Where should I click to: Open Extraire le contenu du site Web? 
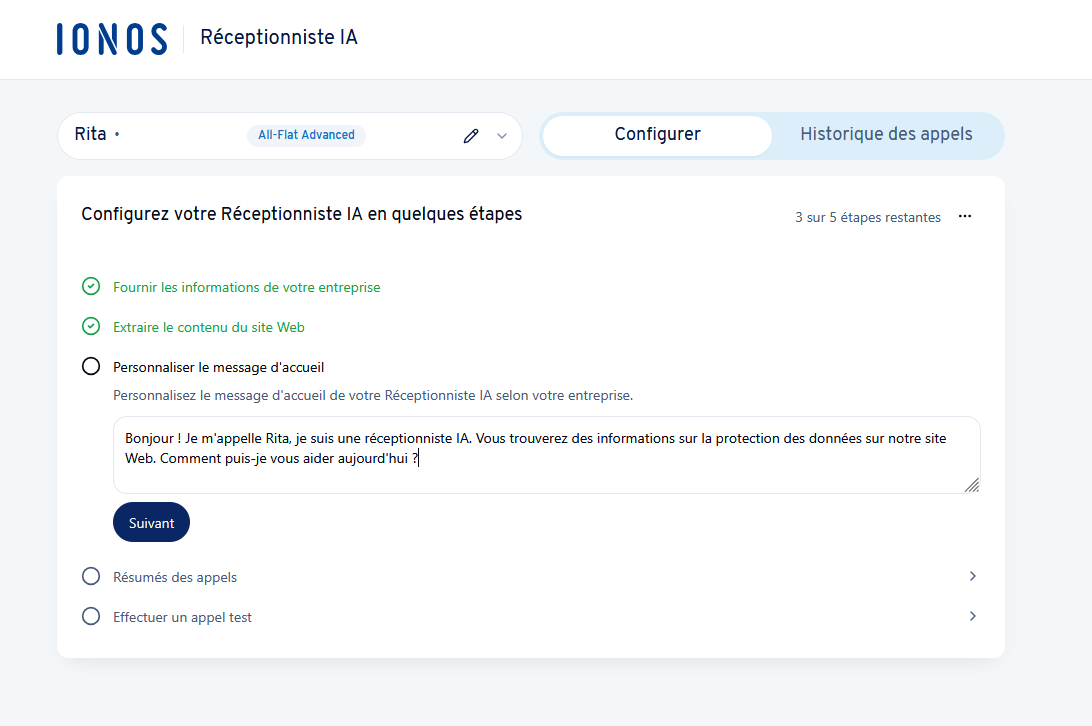pos(209,327)
